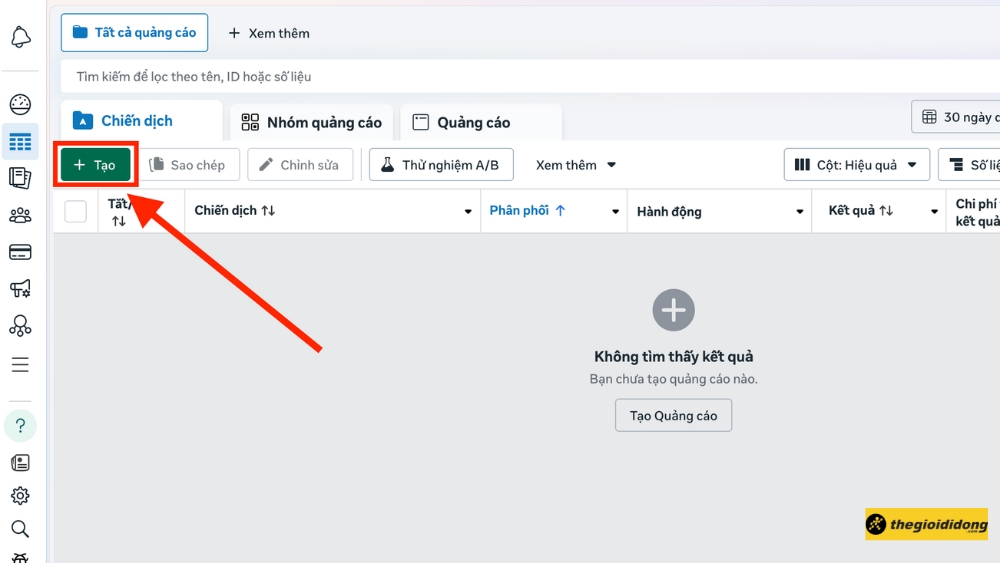Open the billing card icon
1000x563 pixels.
click(20, 252)
